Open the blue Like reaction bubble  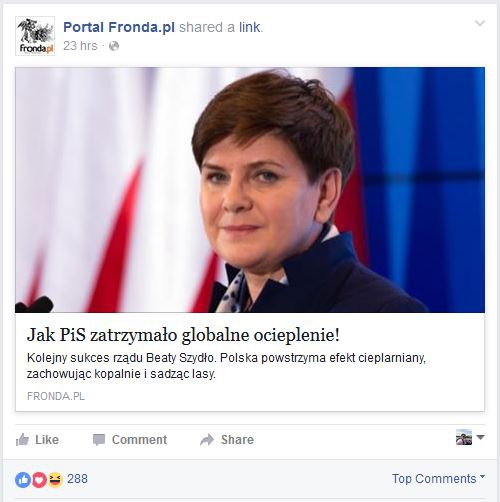23,480
